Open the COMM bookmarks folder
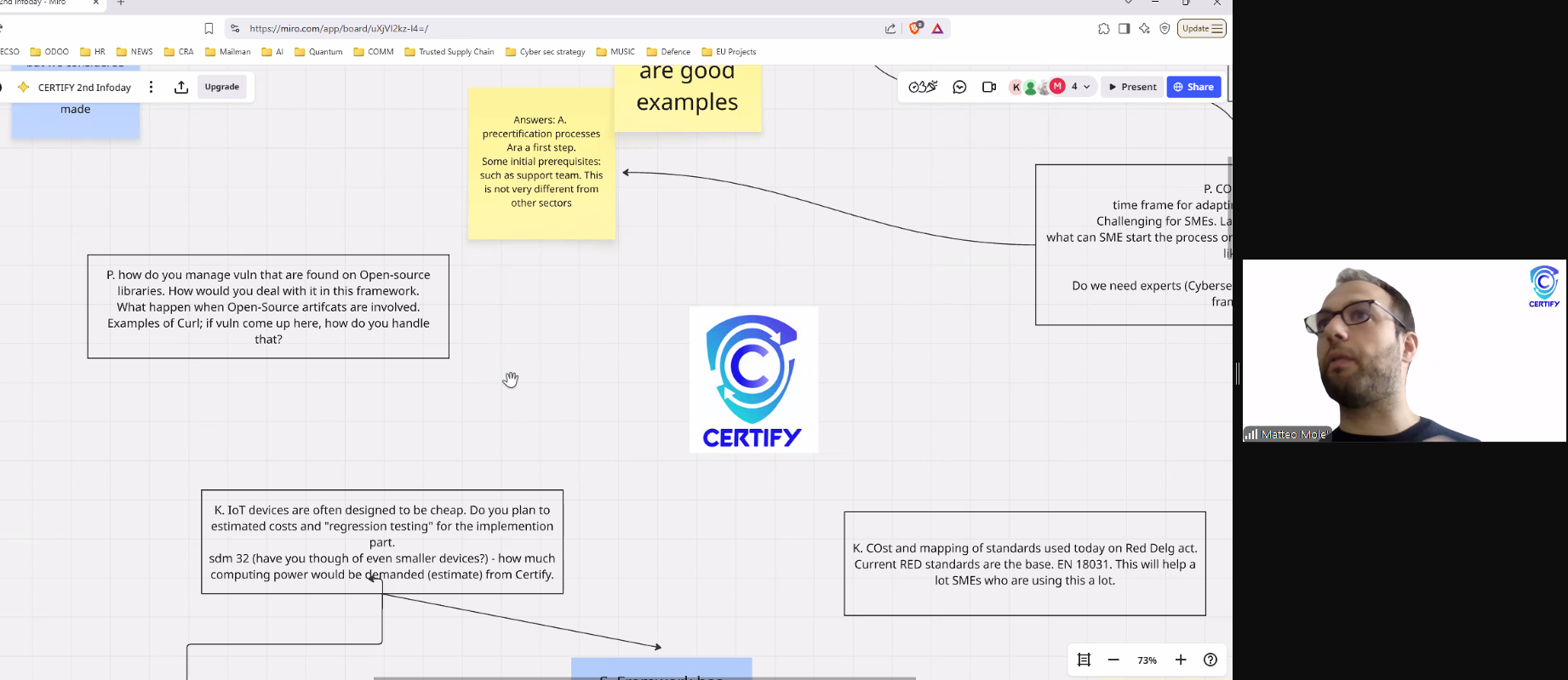 [374, 52]
